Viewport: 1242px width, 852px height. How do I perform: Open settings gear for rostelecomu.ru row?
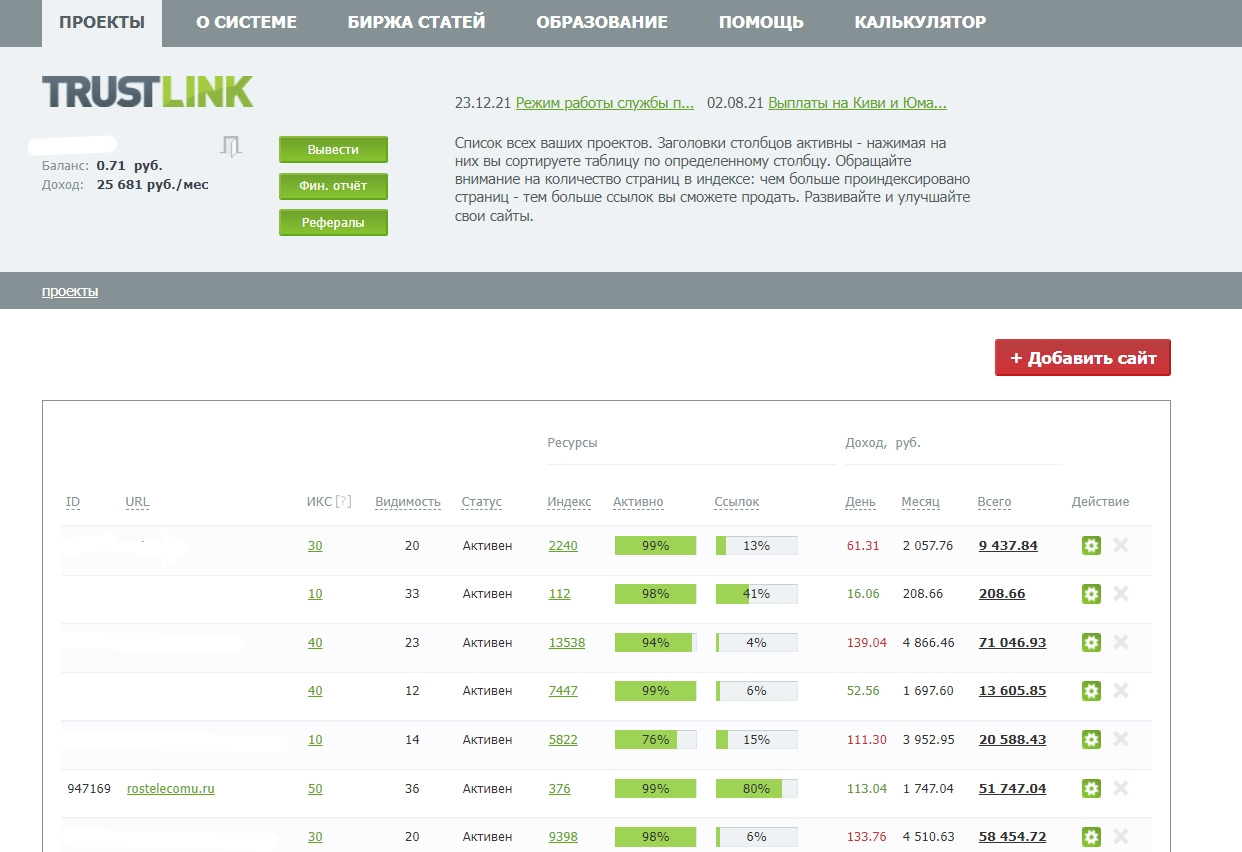1091,788
